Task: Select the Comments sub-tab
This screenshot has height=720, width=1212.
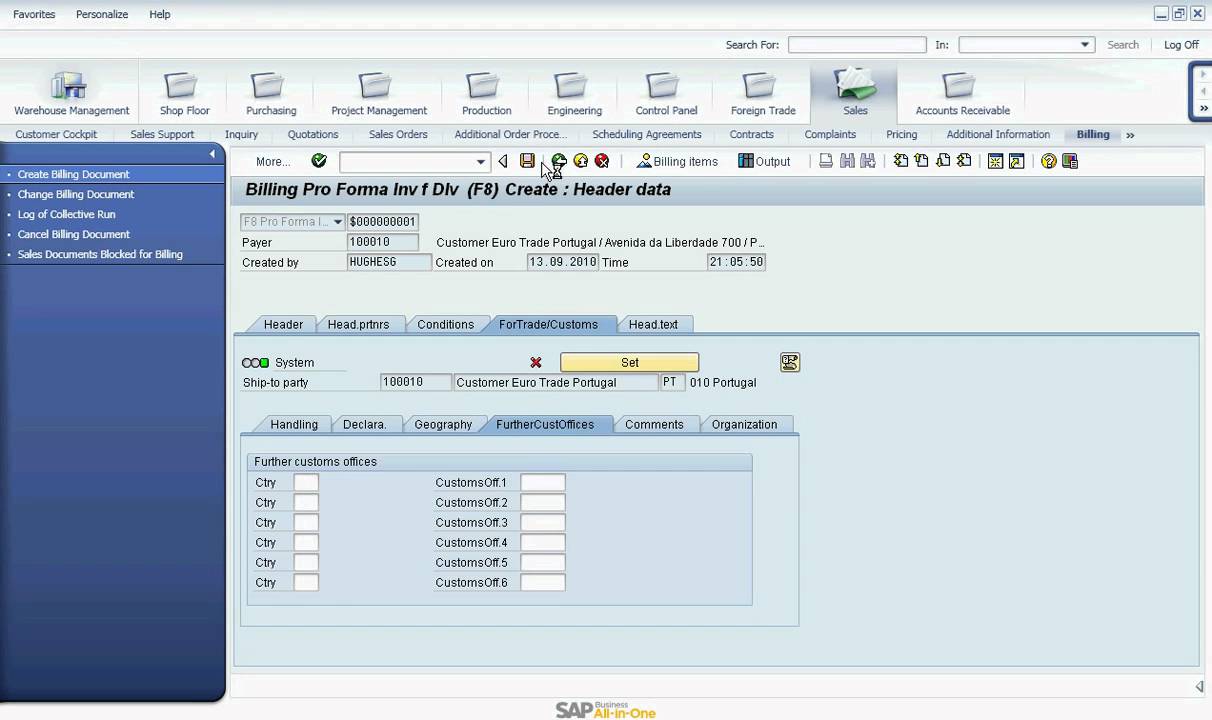Action: pyautogui.click(x=654, y=424)
